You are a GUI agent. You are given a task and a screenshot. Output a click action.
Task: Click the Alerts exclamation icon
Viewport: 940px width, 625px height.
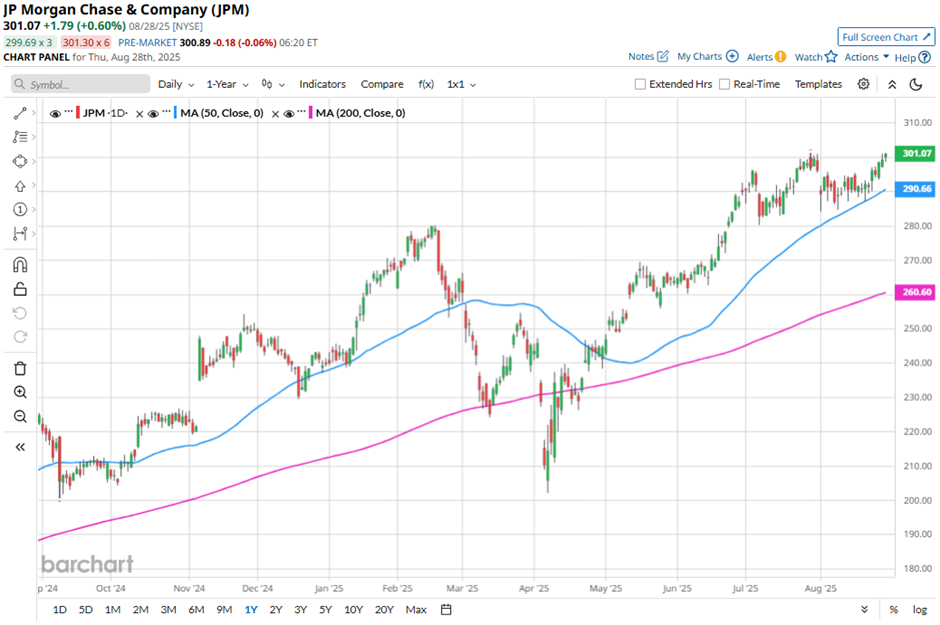pos(780,57)
